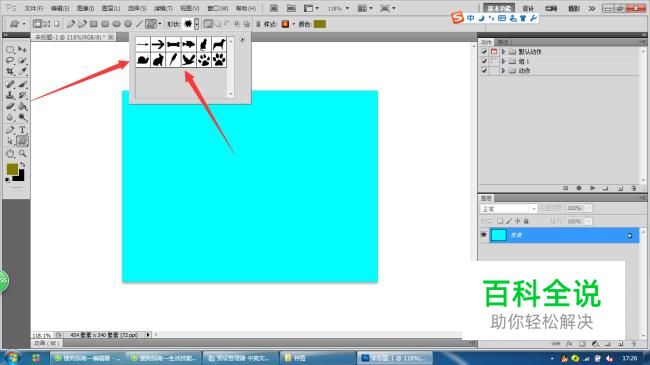The height and width of the screenshot is (365, 650).
Task: Hide the background layer eye icon
Action: [484, 235]
